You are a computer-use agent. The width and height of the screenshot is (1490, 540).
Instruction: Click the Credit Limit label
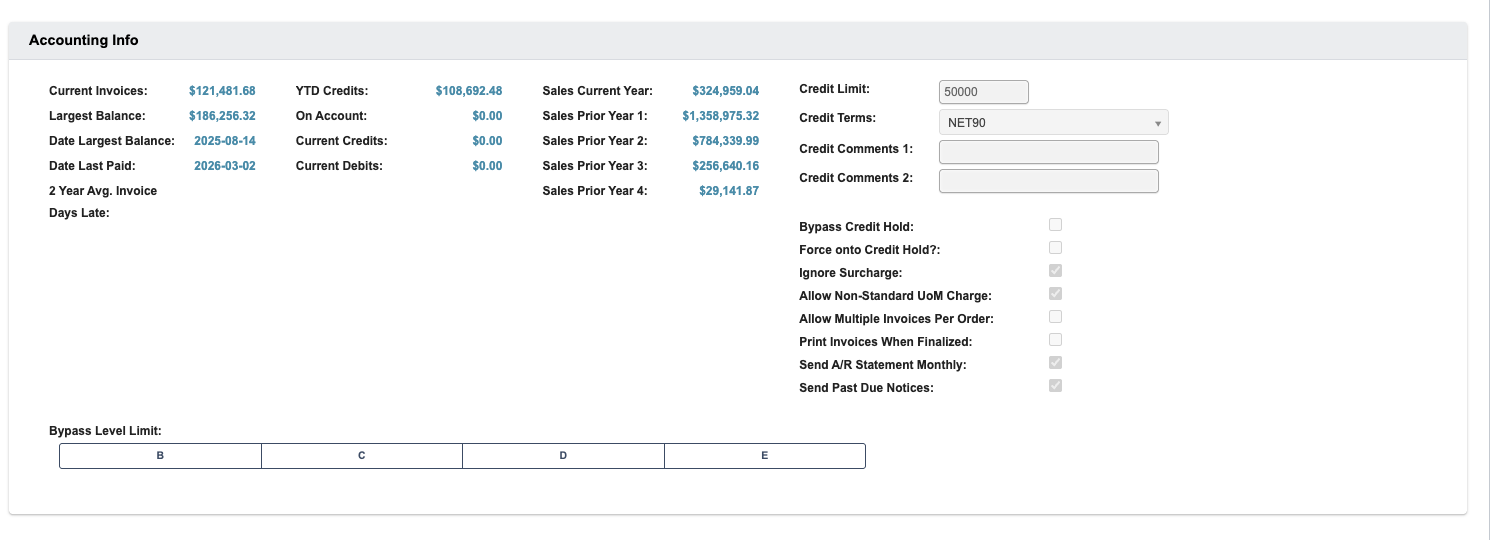click(x=834, y=89)
